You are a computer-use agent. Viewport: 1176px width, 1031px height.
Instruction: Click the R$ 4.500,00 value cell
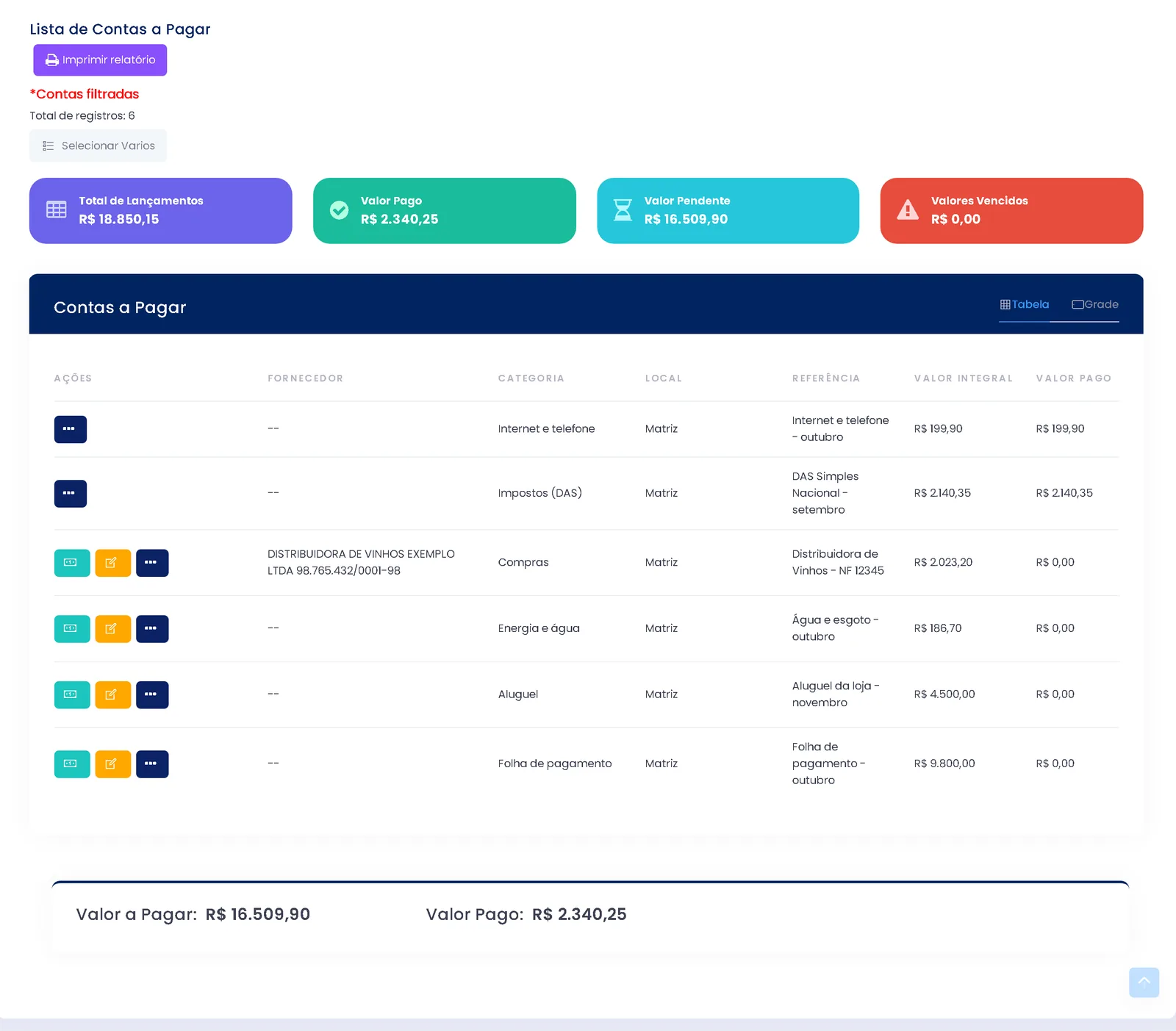[944, 694]
